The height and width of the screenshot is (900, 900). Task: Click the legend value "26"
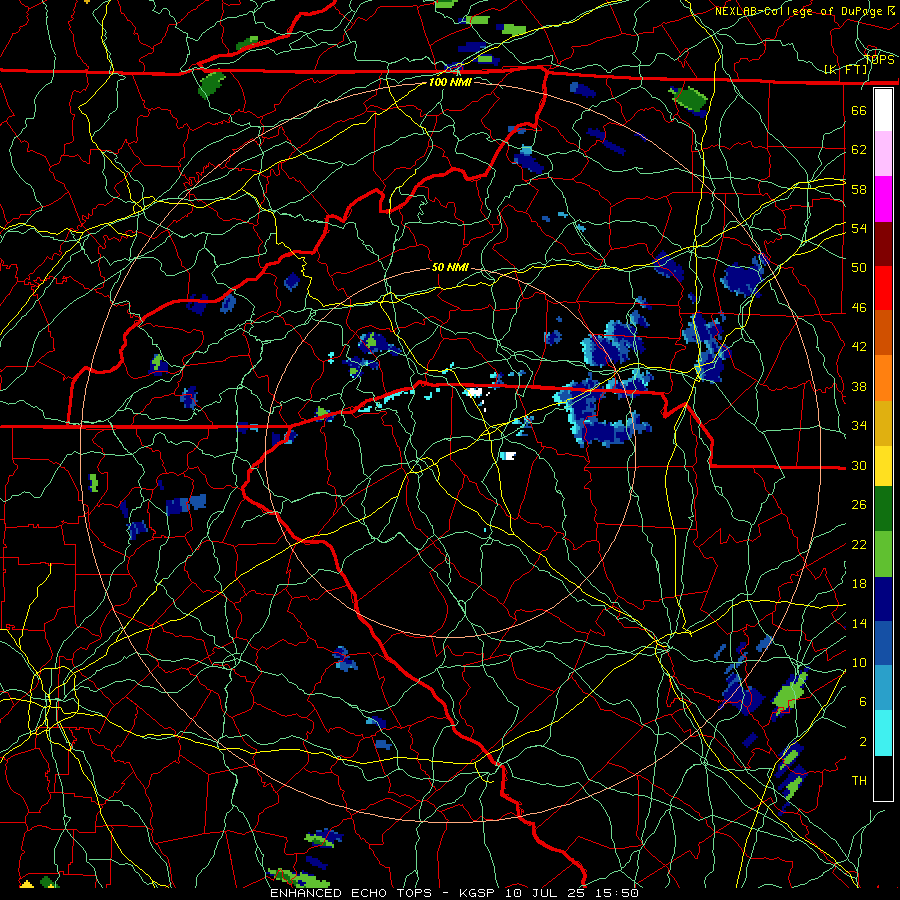(859, 505)
